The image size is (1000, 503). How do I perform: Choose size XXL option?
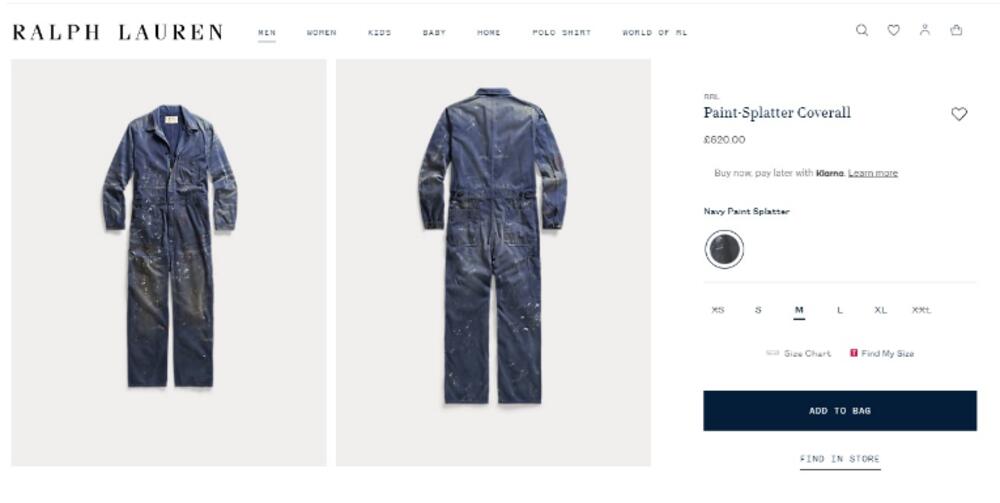pyautogui.click(x=921, y=310)
